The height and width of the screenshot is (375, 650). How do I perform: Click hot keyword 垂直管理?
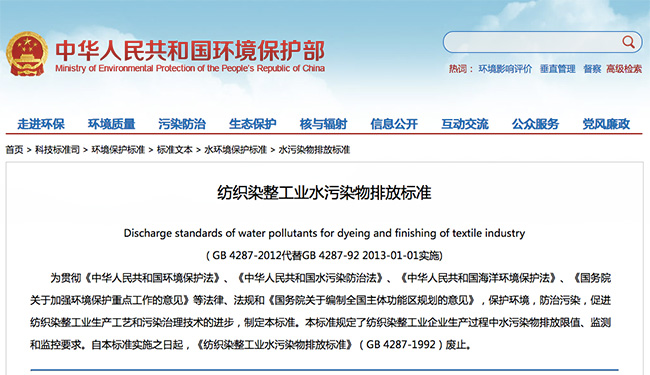(x=558, y=69)
